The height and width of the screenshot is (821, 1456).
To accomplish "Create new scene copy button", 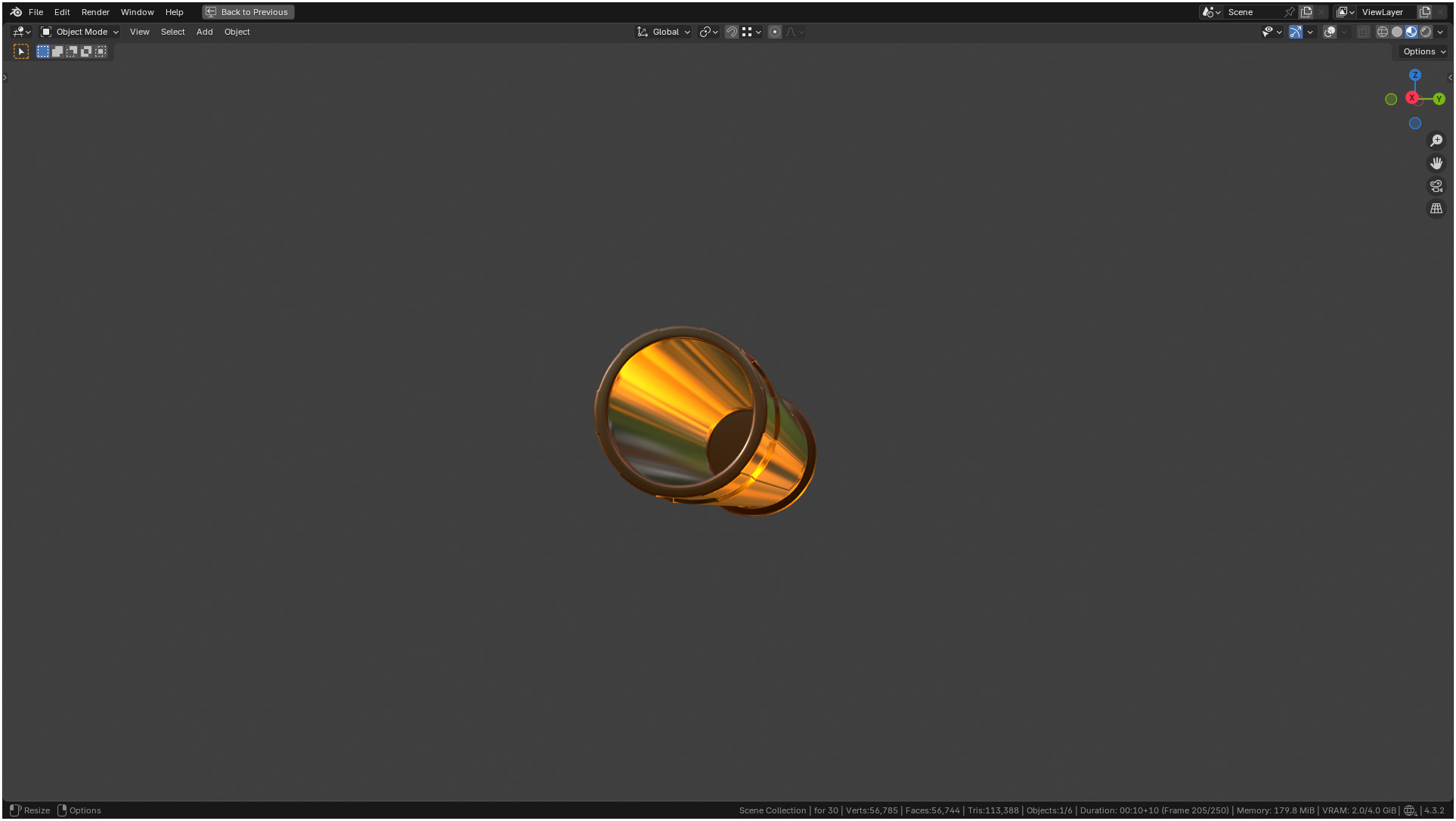I will (x=1306, y=12).
